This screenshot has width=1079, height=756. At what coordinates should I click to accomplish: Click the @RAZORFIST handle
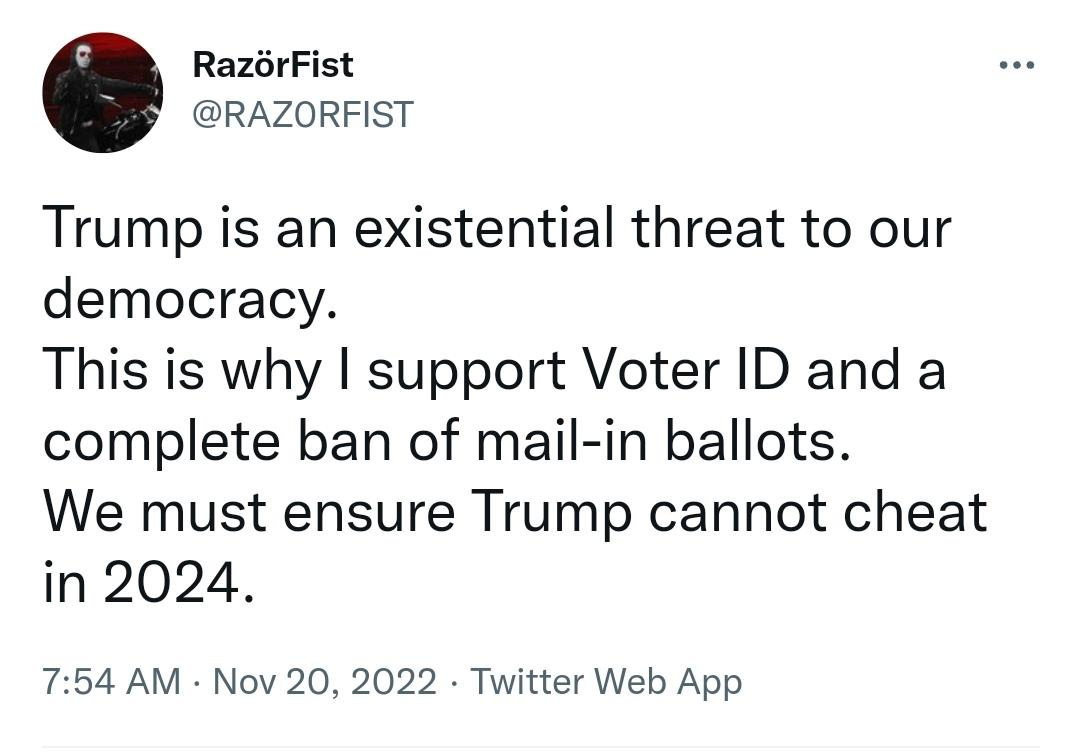[301, 114]
